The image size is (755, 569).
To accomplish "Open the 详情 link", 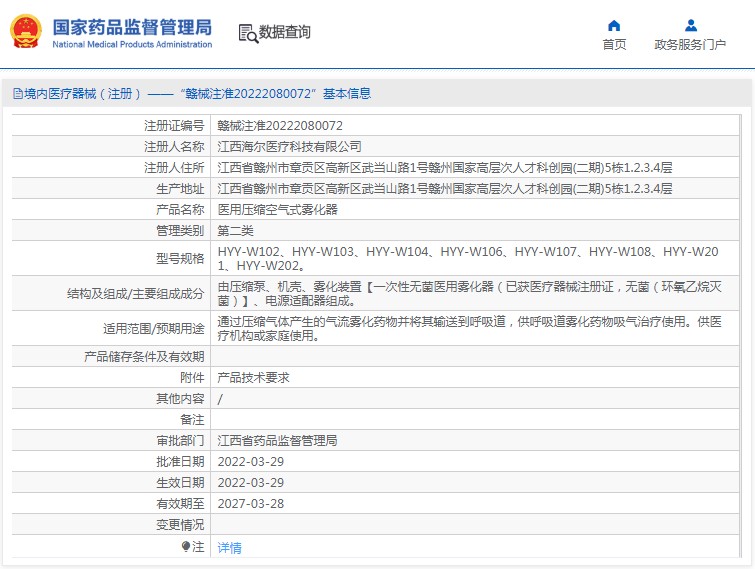I will [229, 547].
